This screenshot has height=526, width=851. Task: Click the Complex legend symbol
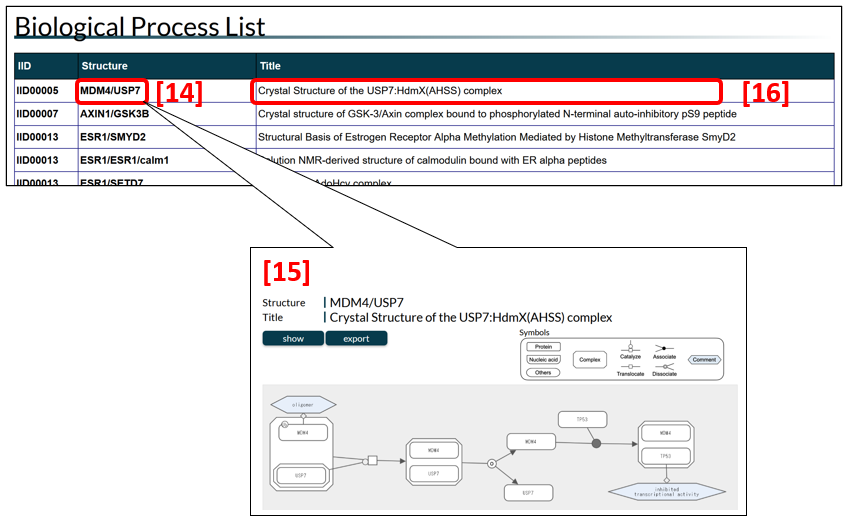click(x=588, y=359)
